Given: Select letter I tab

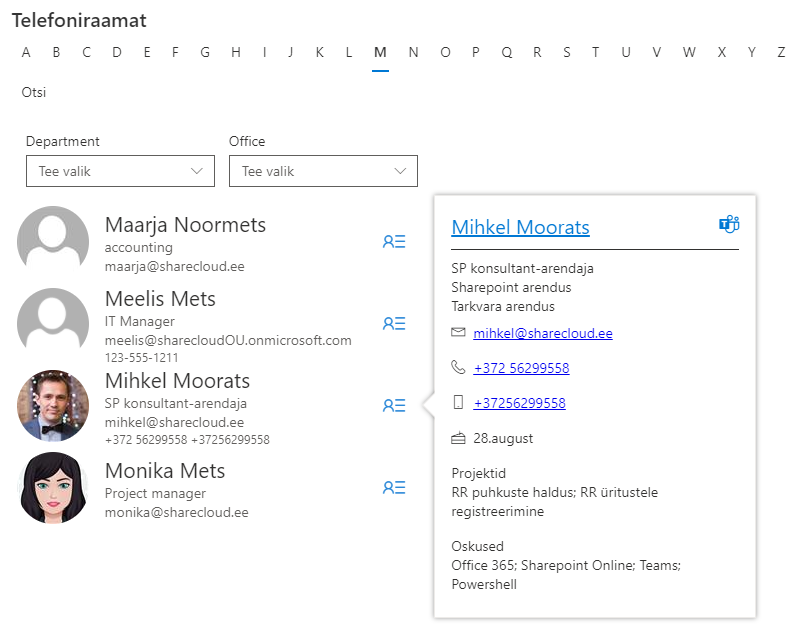Looking at the screenshot, I should [x=264, y=52].
